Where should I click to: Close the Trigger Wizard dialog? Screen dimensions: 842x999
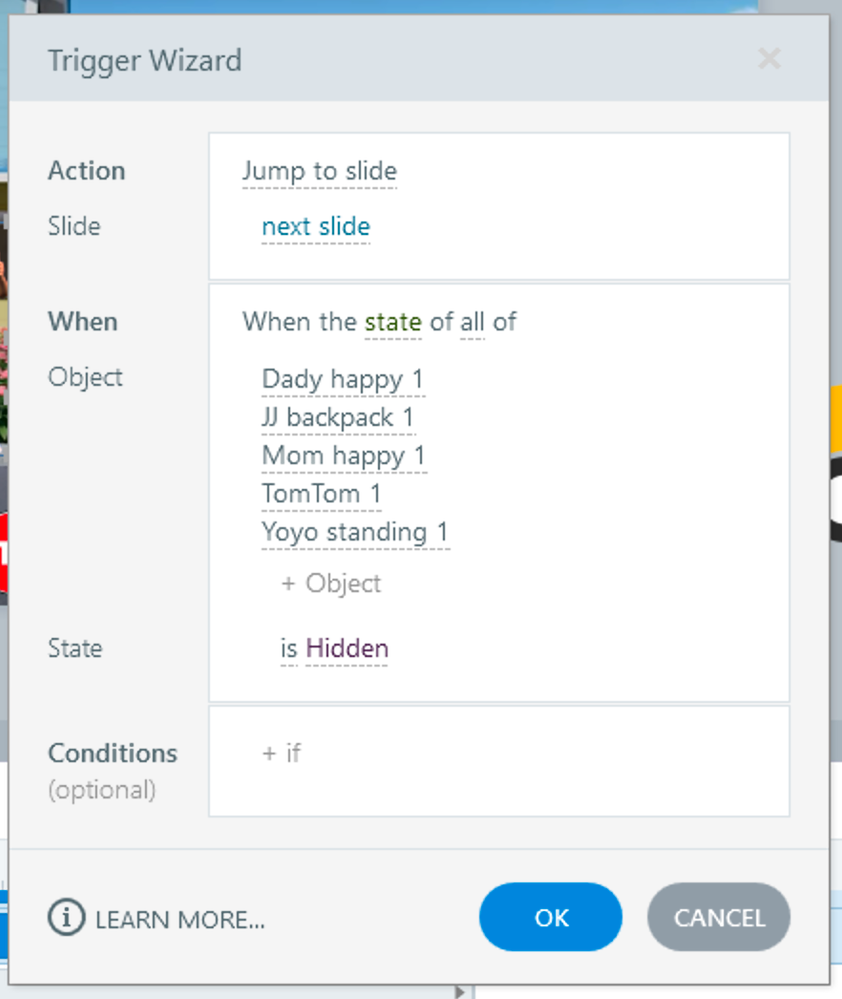tap(769, 60)
